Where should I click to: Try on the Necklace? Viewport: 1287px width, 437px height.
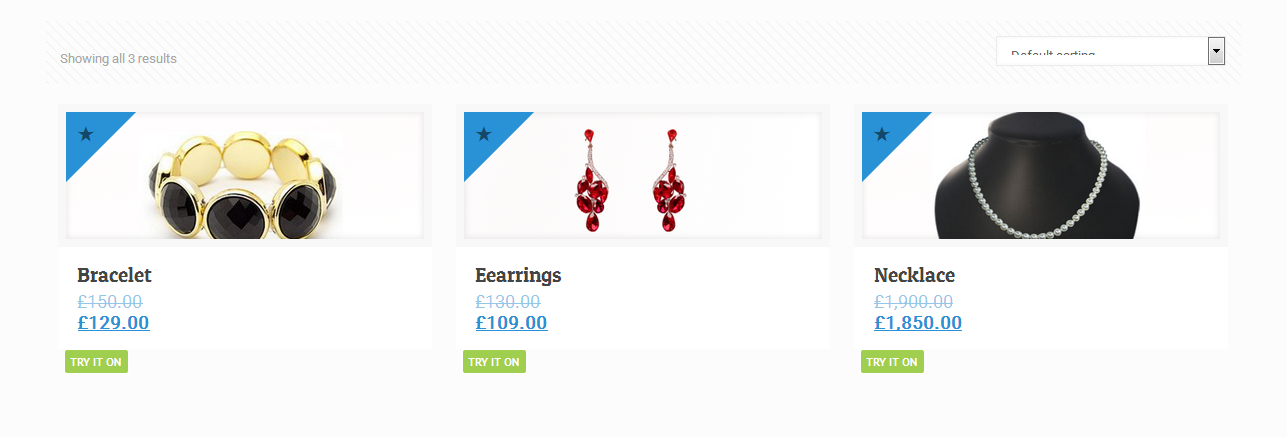(892, 362)
